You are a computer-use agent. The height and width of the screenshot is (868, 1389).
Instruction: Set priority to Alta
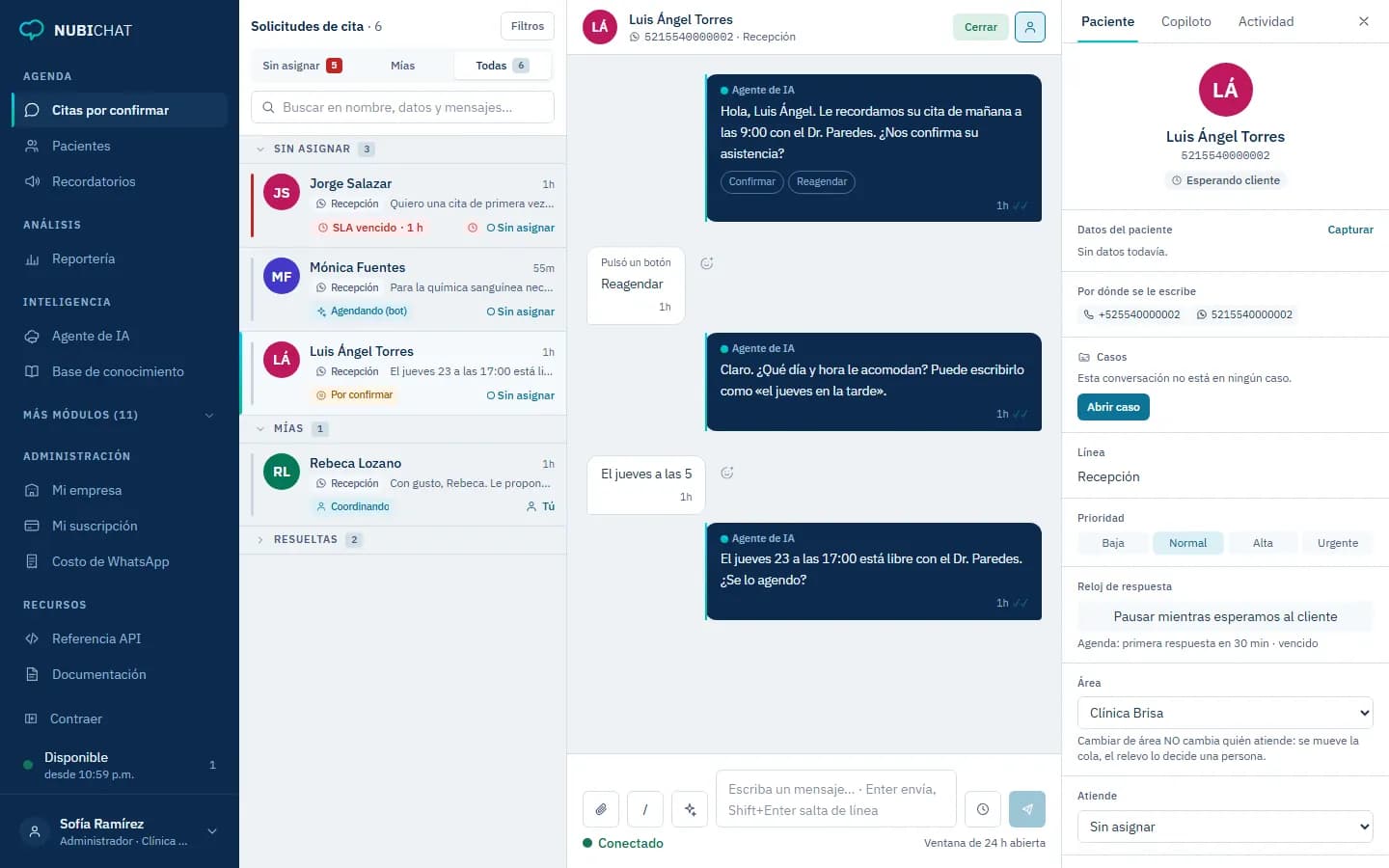pos(1263,543)
